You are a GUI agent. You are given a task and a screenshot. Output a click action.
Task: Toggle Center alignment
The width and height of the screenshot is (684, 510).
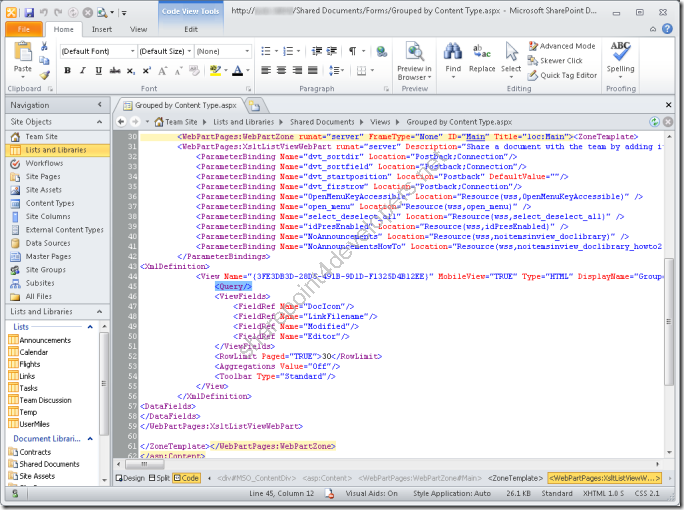point(281,70)
